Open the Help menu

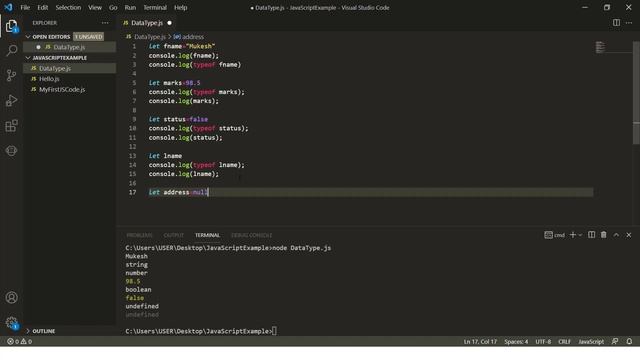180,7
